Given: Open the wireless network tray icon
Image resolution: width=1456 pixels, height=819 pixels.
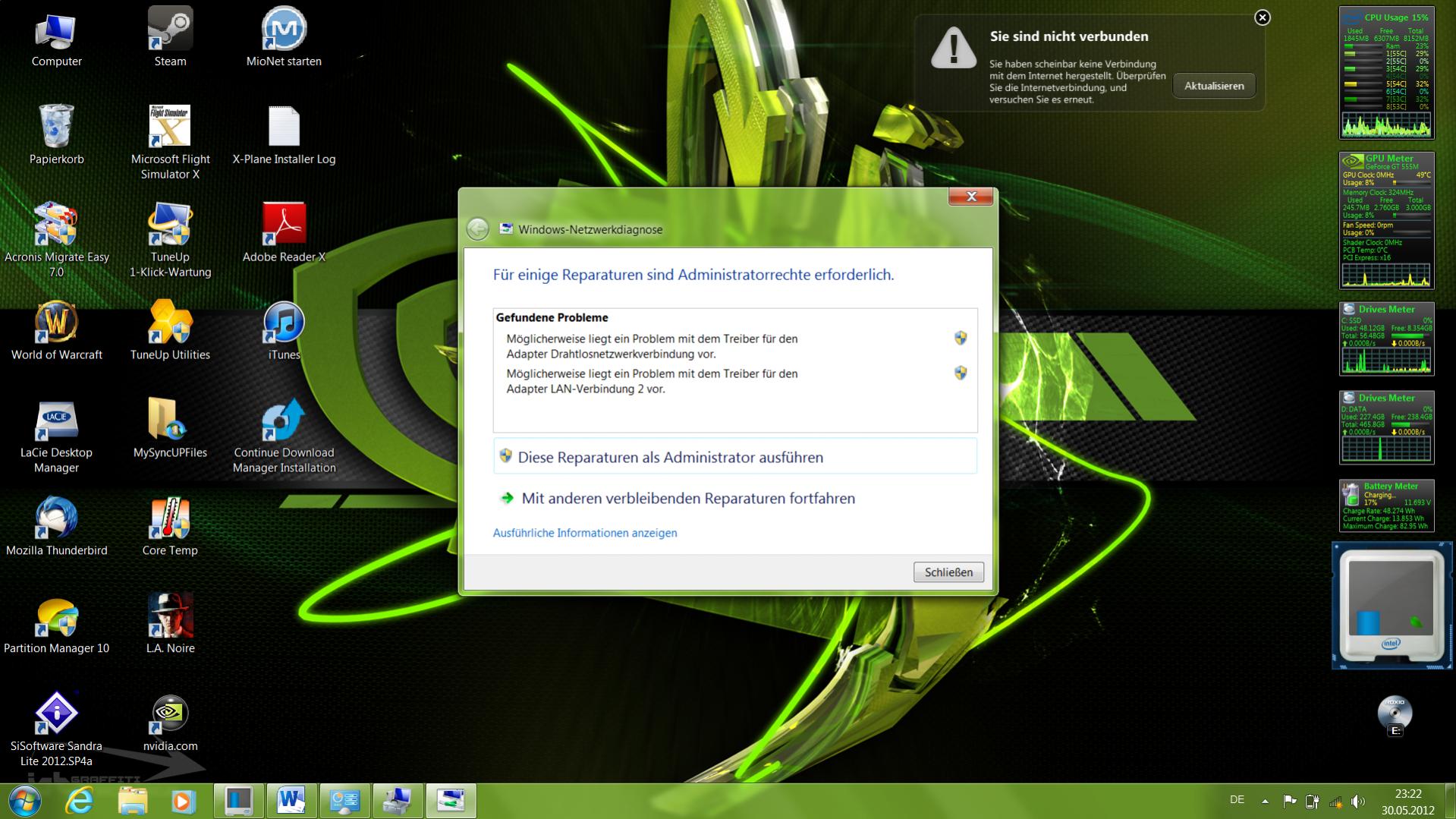Looking at the screenshot, I should point(1335,801).
